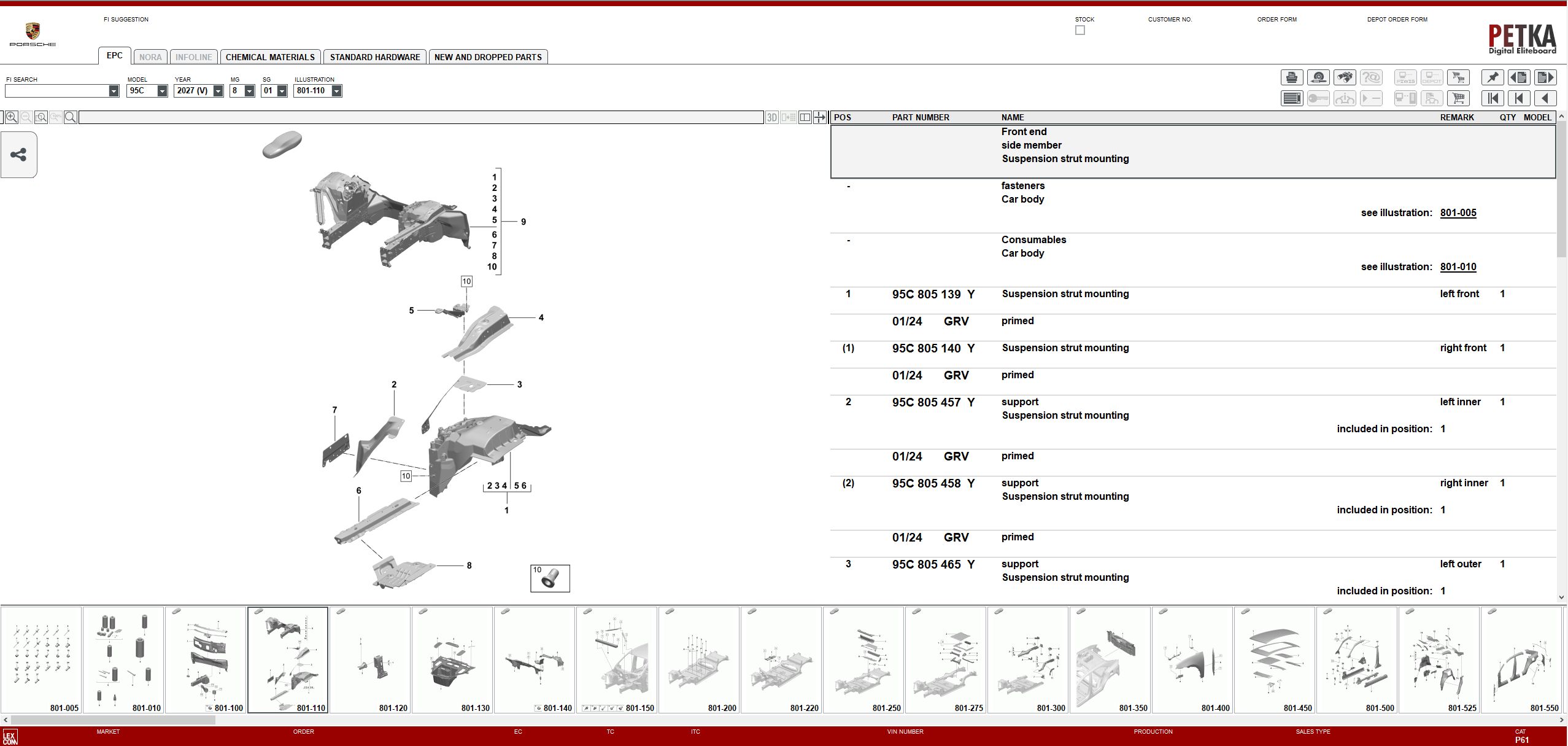Open thumbnail 801-550 in the strip
The image size is (1568, 746).
tap(1521, 660)
